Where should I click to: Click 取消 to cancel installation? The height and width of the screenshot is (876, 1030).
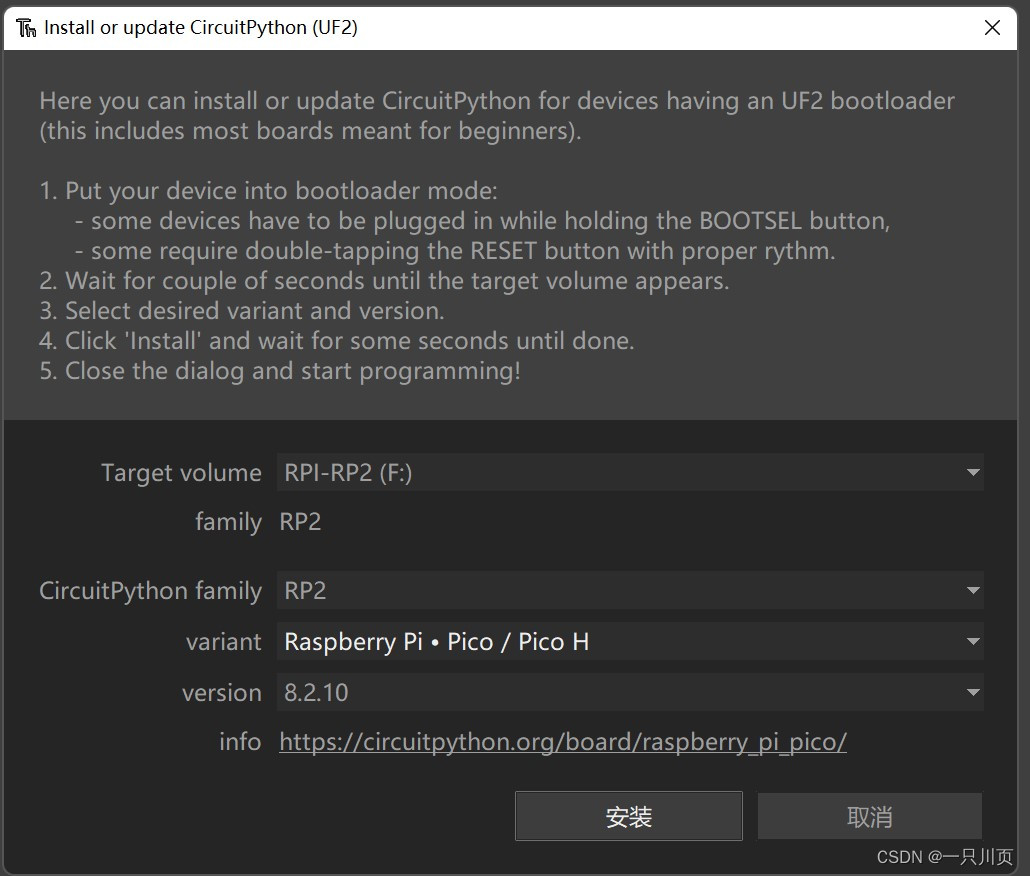(x=869, y=815)
